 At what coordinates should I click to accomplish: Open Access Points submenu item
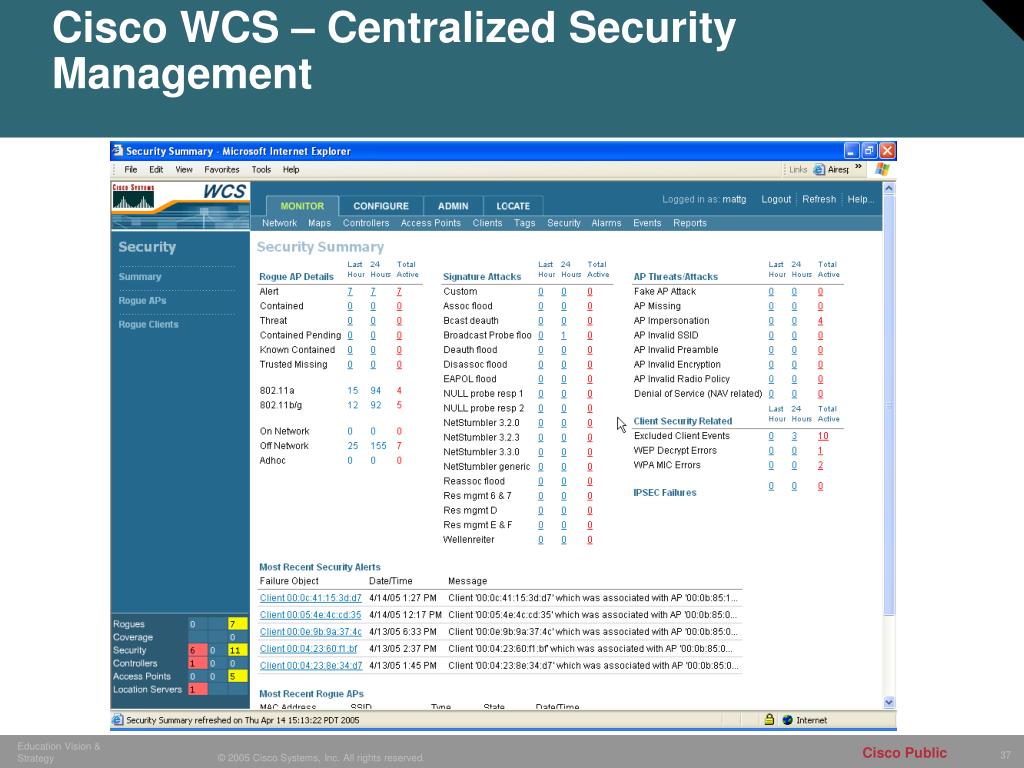tap(430, 223)
